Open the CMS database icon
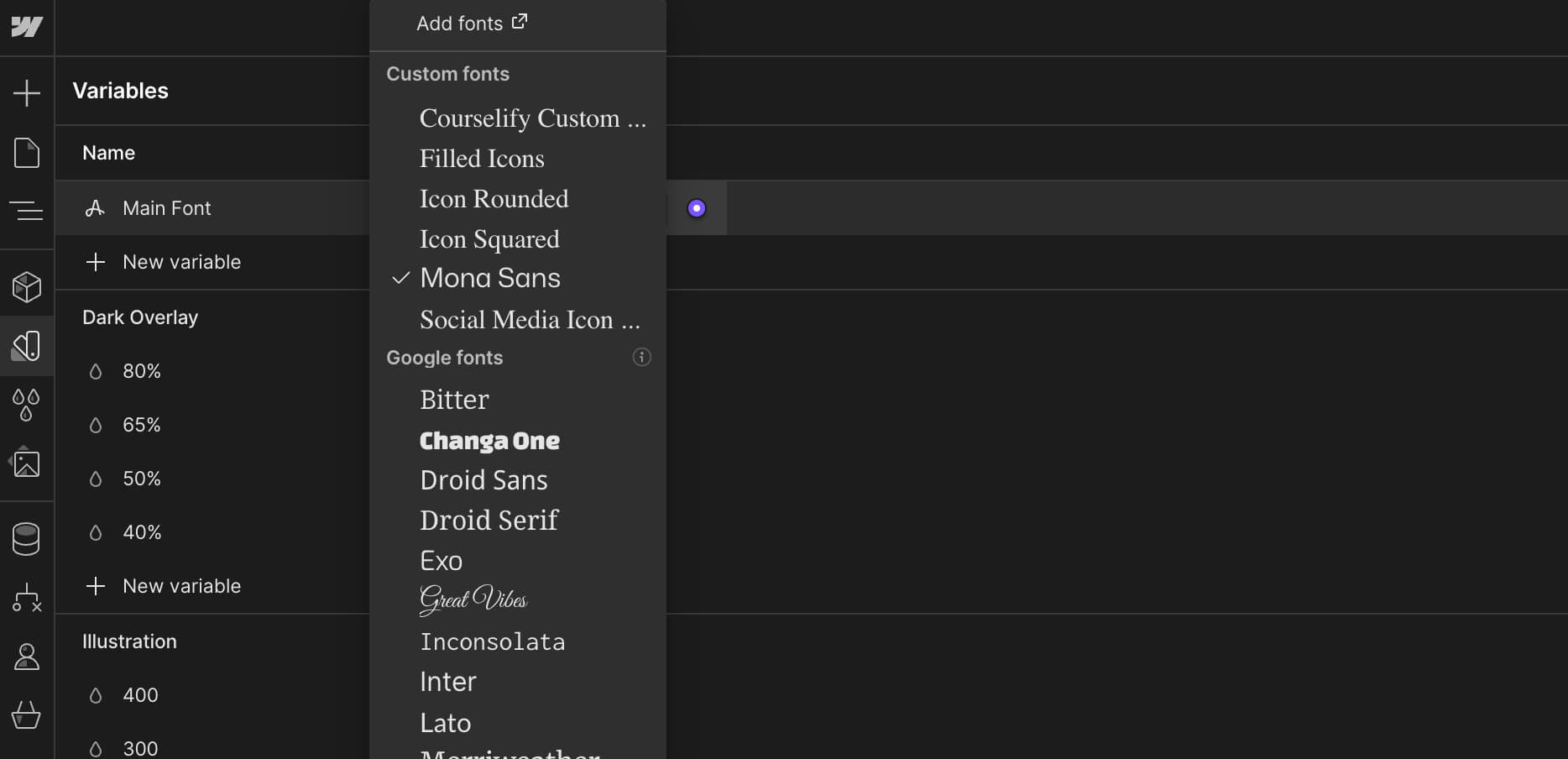 [x=27, y=539]
